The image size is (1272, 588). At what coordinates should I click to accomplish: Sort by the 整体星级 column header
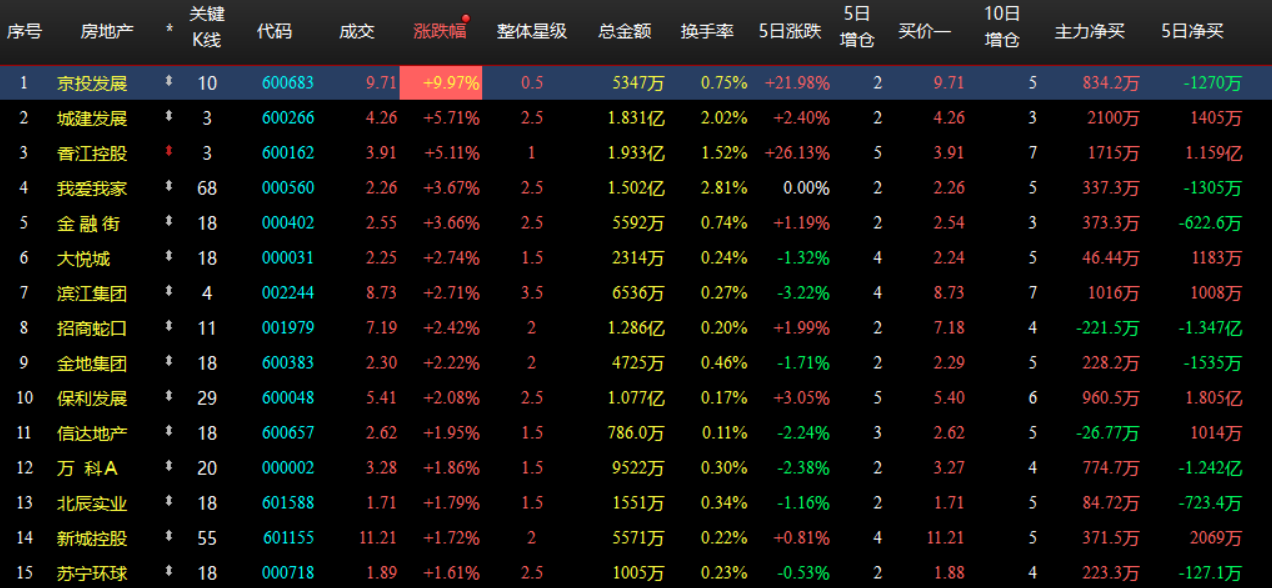(532, 31)
